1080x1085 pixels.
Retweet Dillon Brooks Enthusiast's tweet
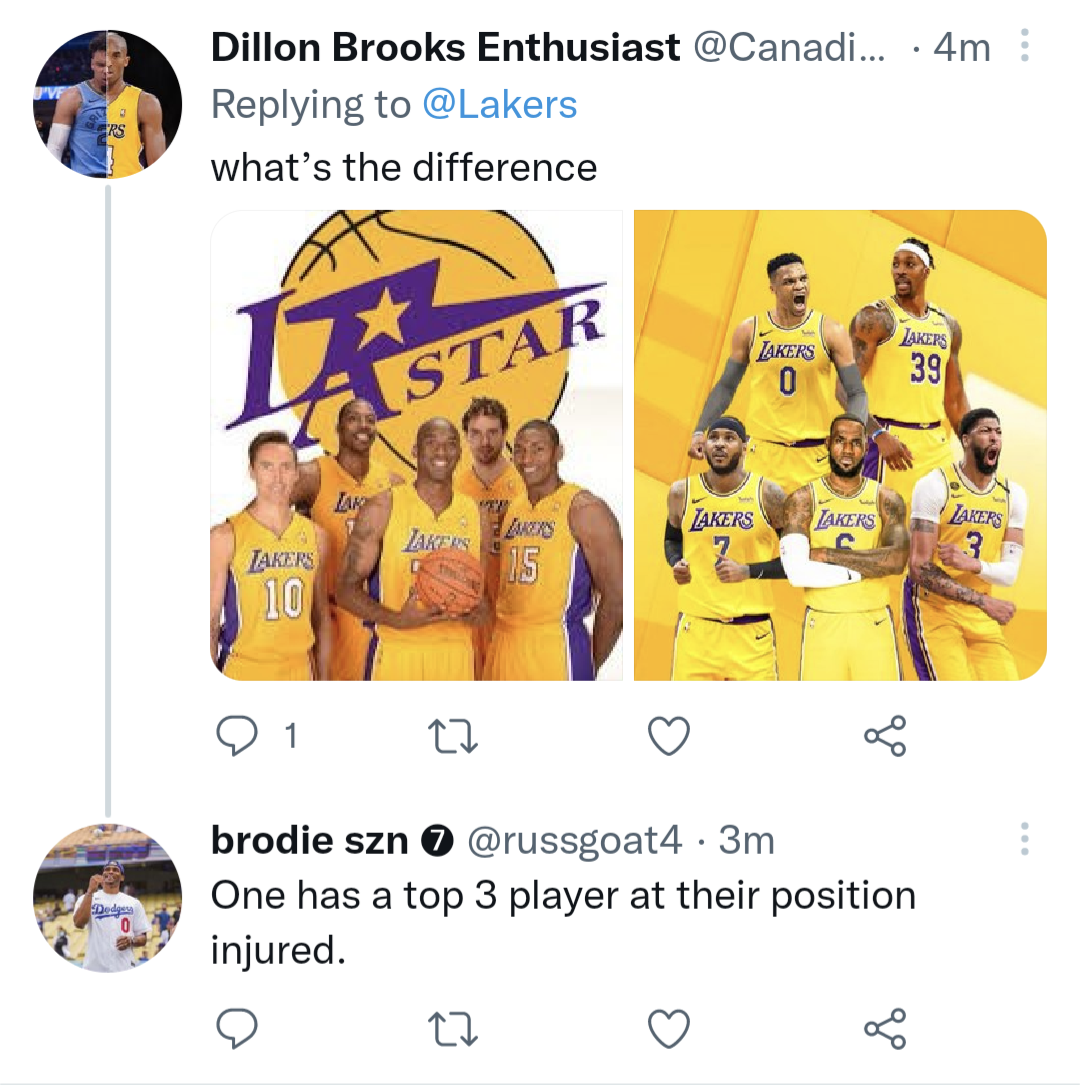(453, 736)
